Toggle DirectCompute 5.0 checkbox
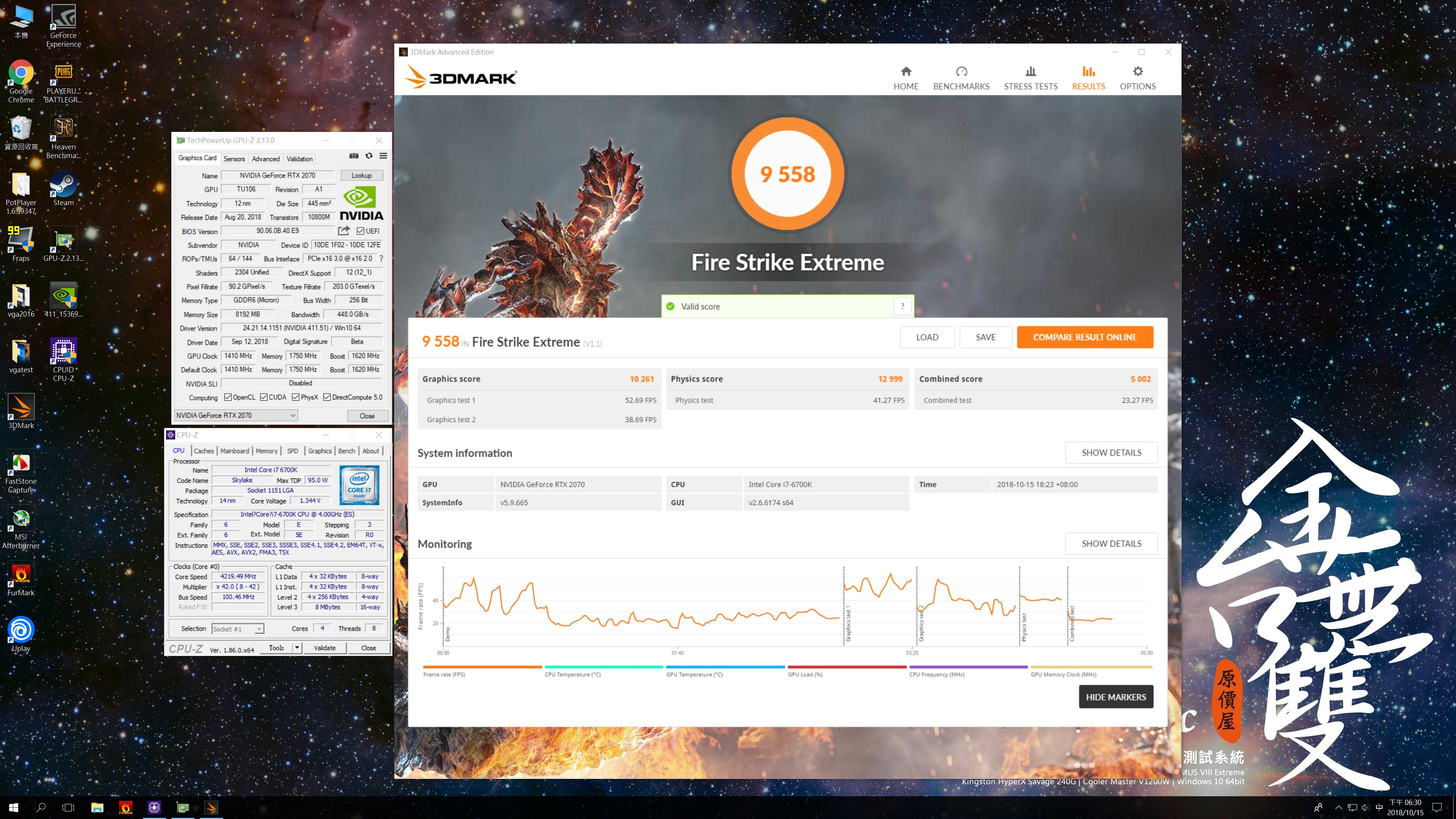1456x819 pixels. tap(327, 397)
